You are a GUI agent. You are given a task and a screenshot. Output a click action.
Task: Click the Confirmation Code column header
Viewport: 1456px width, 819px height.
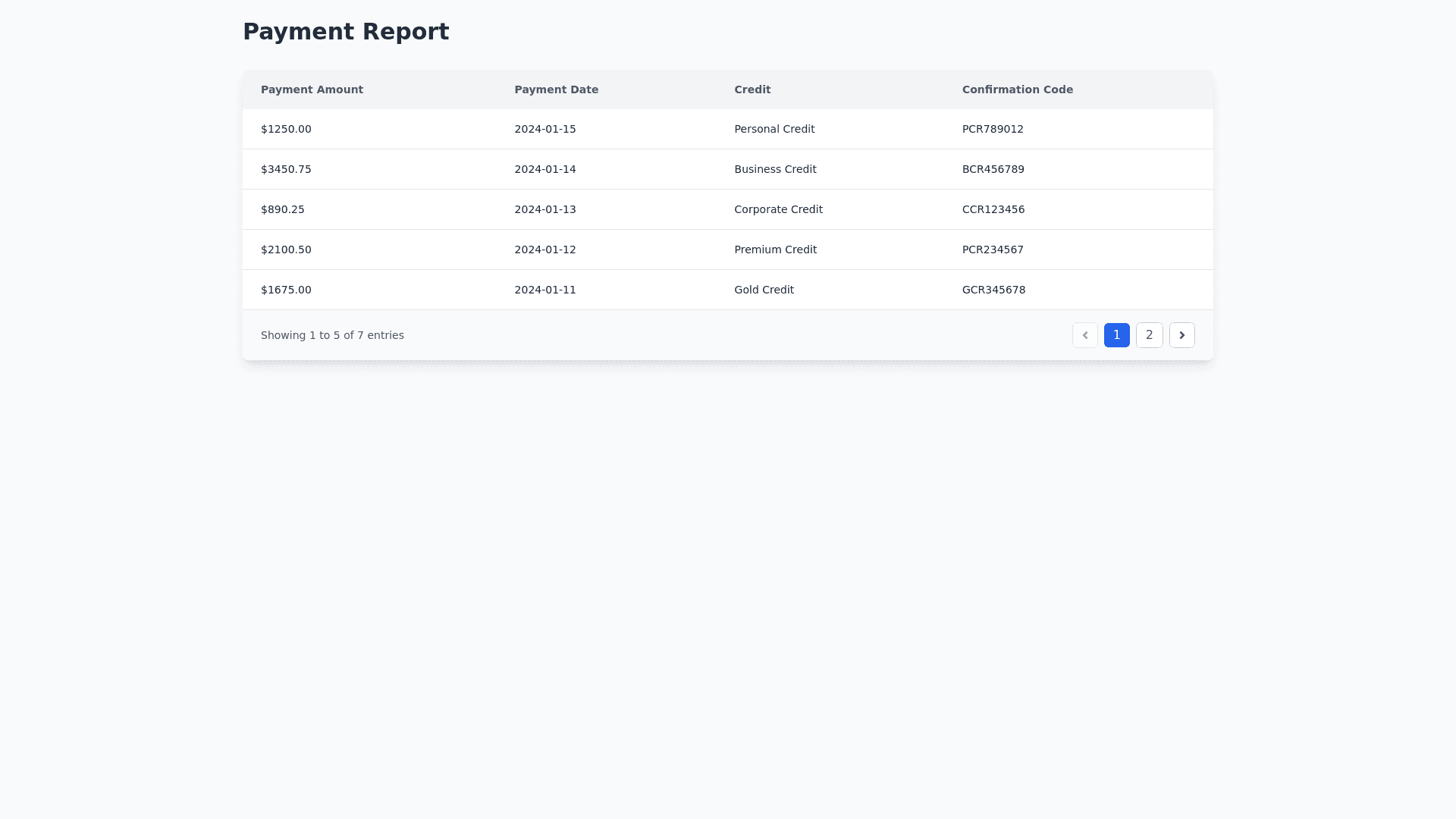1017,89
